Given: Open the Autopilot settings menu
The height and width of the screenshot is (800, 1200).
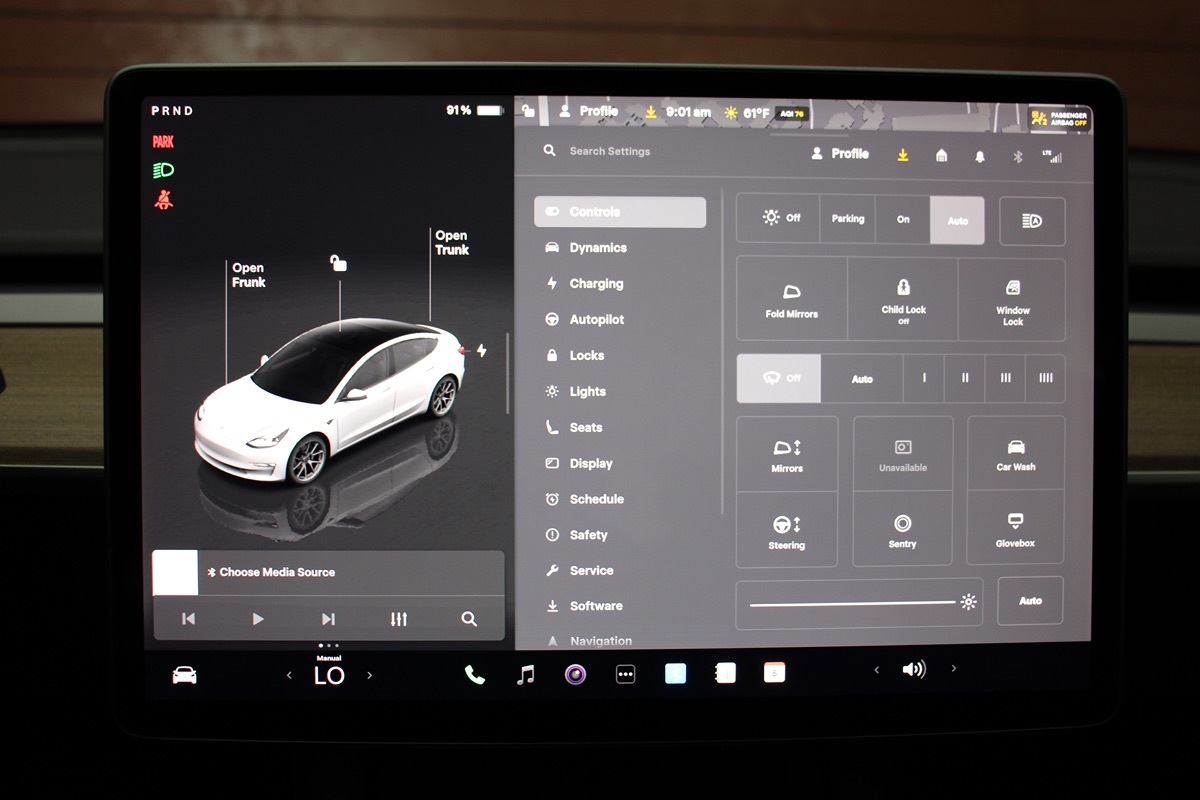Looking at the screenshot, I should [596, 320].
